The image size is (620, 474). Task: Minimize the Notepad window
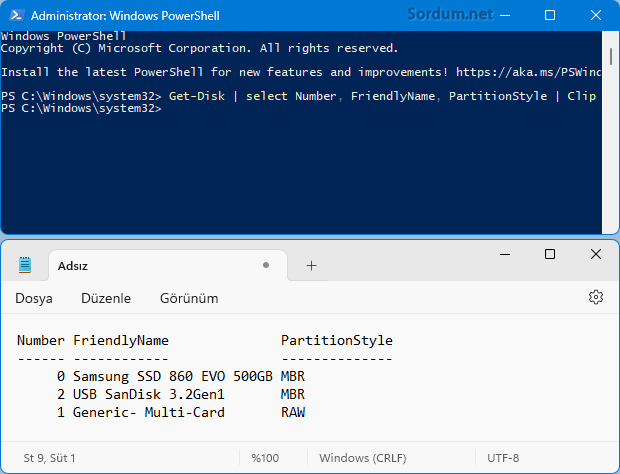click(x=505, y=254)
